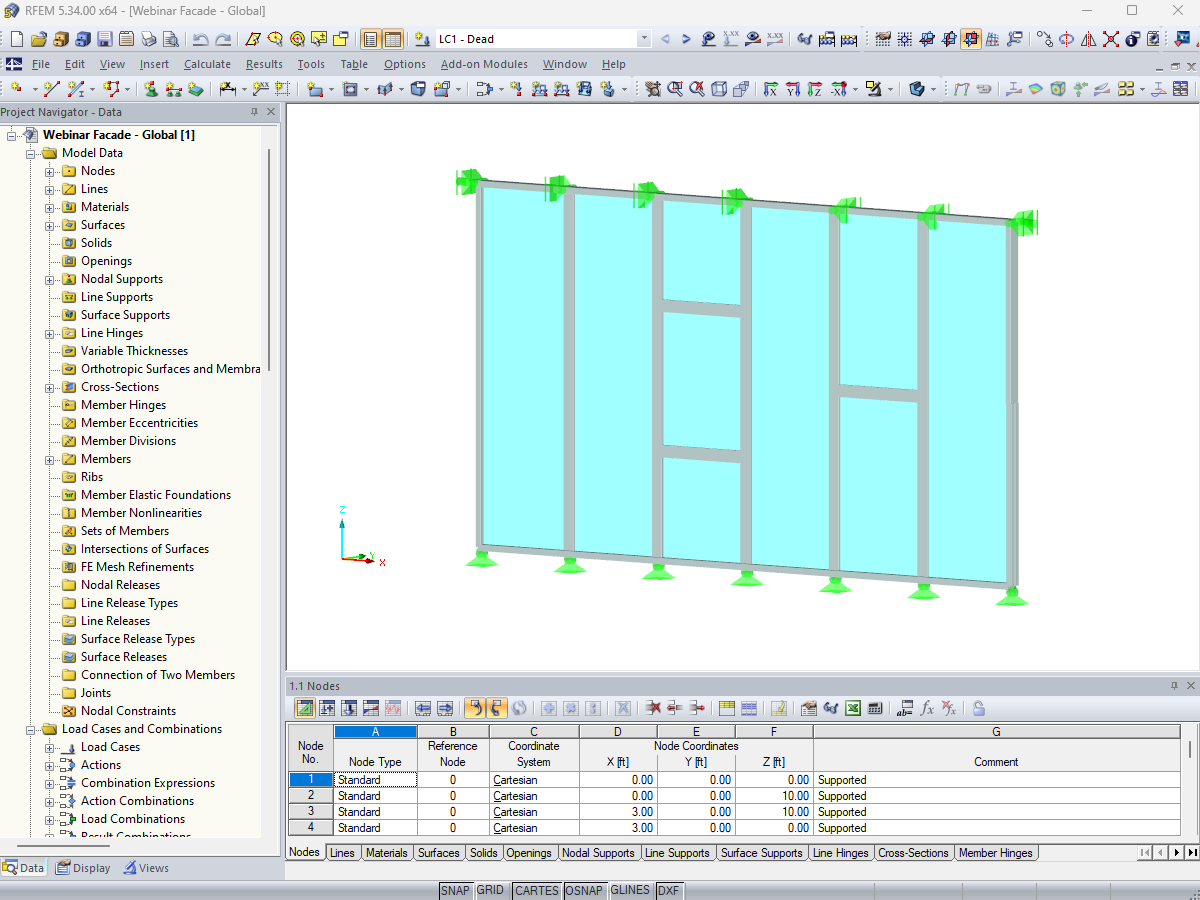Click the delete row icon in table toolbar
The height and width of the screenshot is (900, 1200).
click(x=653, y=708)
